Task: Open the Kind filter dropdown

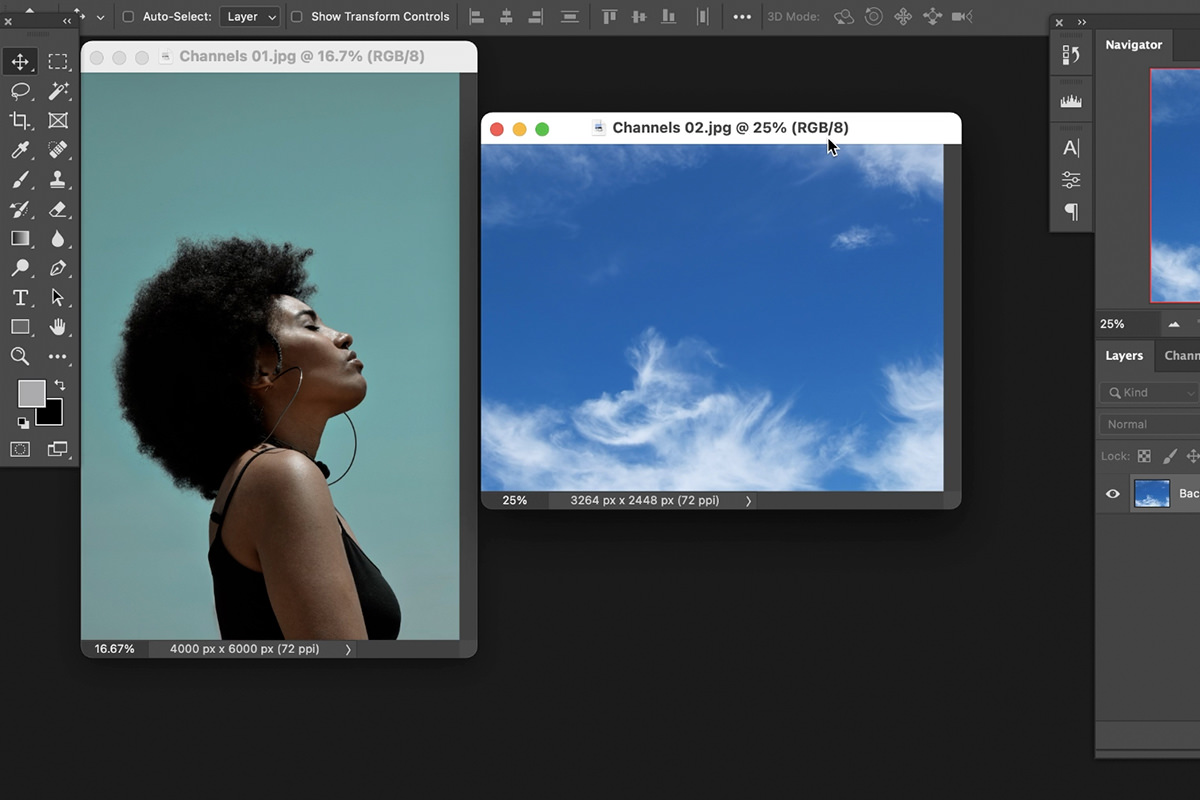Action: 1148,392
